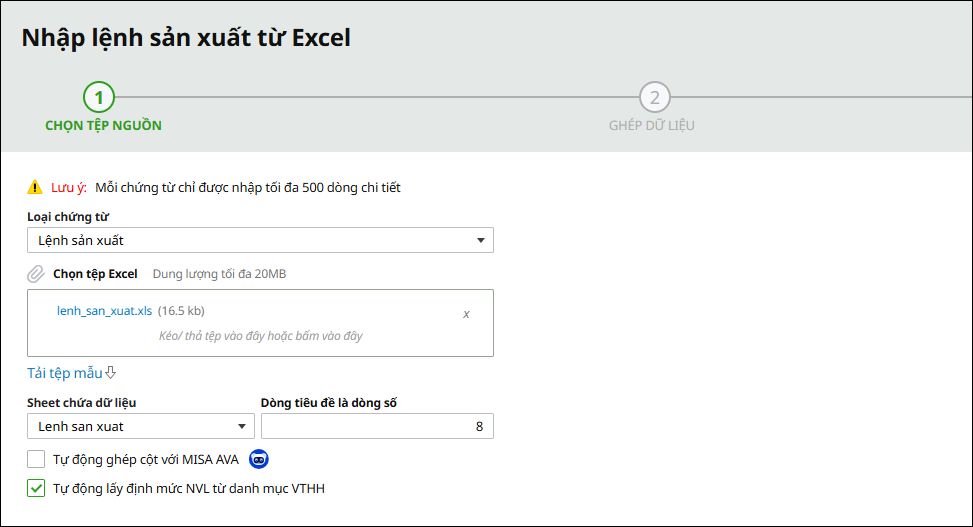Image resolution: width=973 pixels, height=527 pixels.
Task: Click the Tải tệp mẫu link
Action: (64, 373)
